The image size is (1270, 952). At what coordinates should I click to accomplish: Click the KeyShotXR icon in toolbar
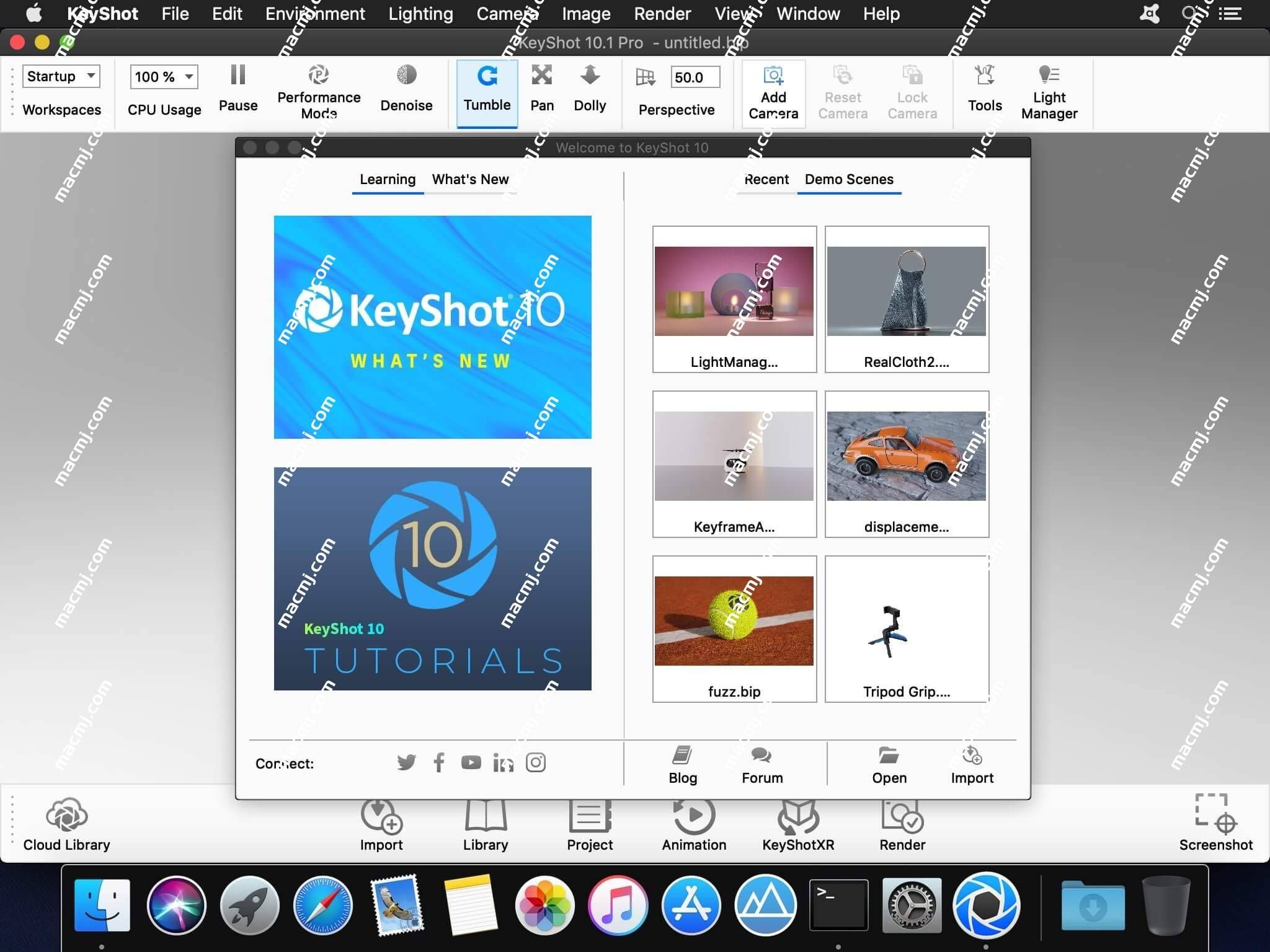point(798,826)
